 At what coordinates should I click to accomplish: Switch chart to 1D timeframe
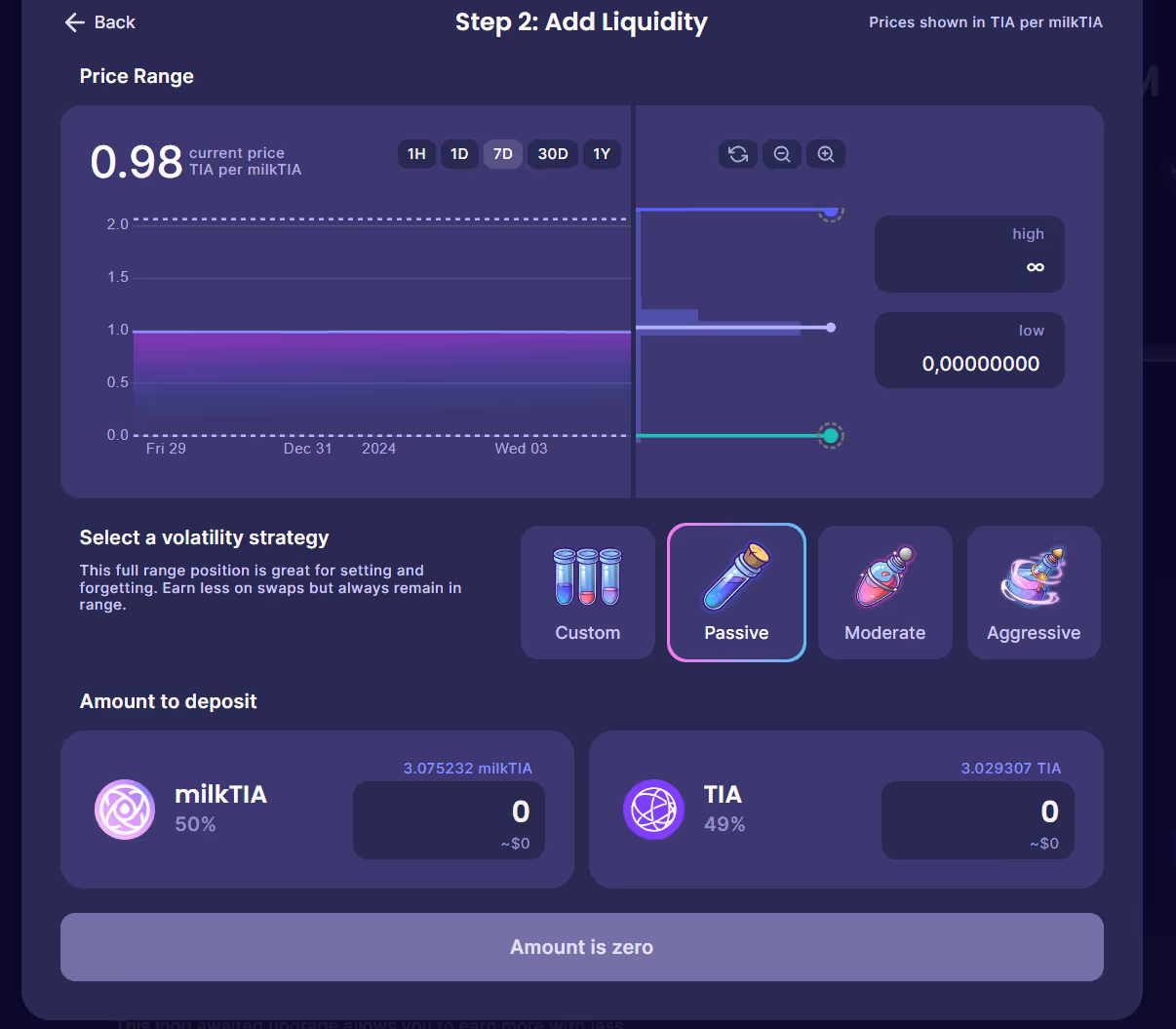[x=459, y=154]
